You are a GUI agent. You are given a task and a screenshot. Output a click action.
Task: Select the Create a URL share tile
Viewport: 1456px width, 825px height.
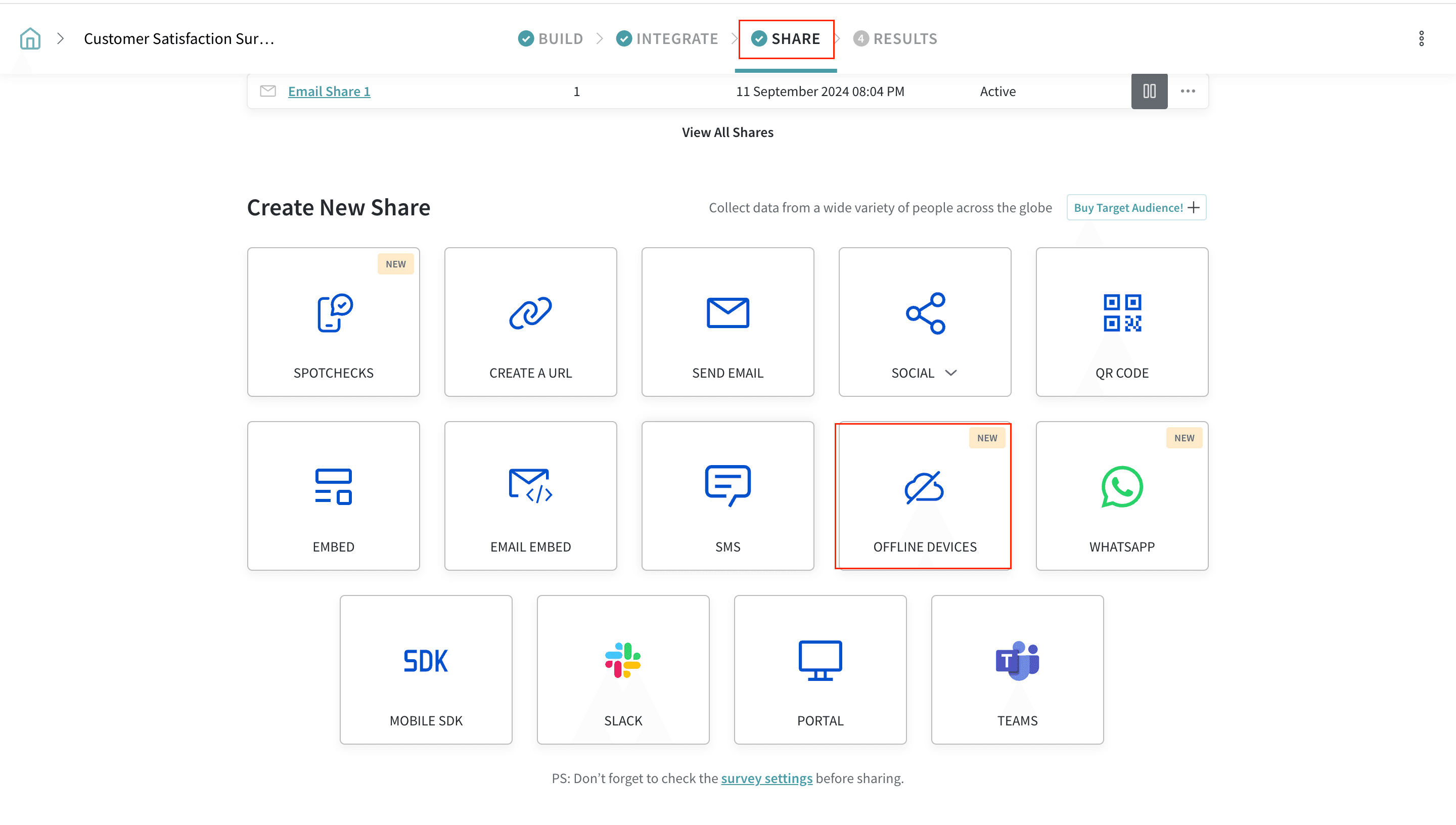[x=530, y=322]
